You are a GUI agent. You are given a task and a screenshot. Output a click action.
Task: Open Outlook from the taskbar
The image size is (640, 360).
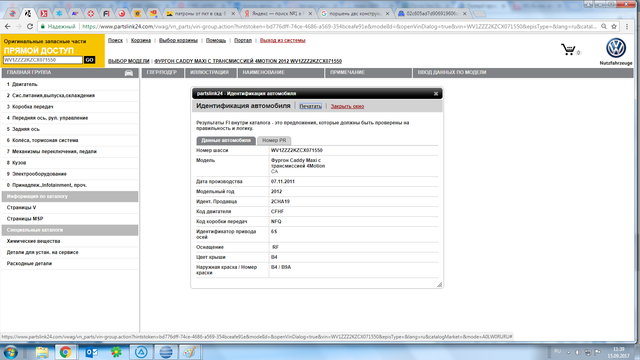click(x=91, y=352)
